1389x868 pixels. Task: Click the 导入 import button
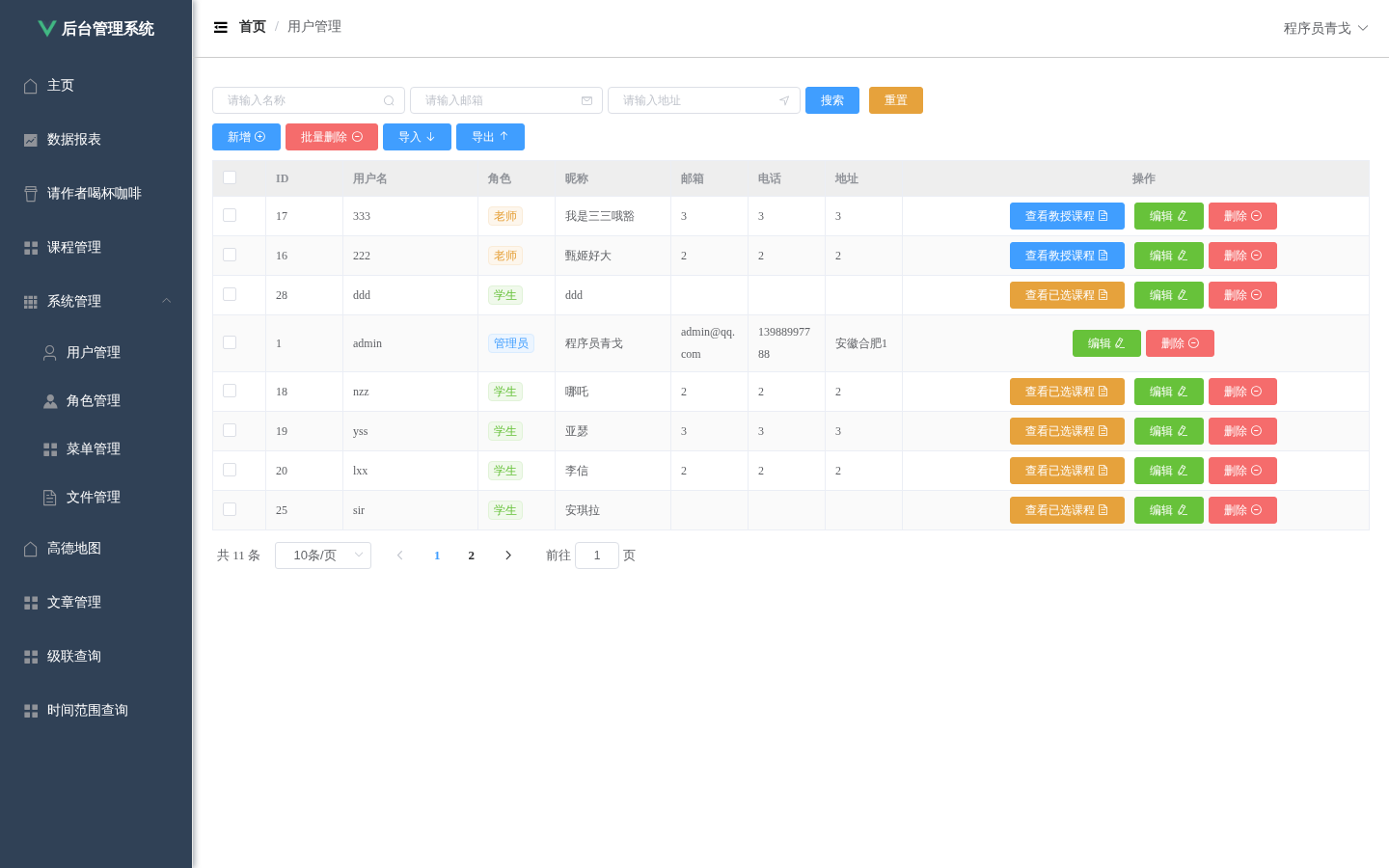pos(417,137)
